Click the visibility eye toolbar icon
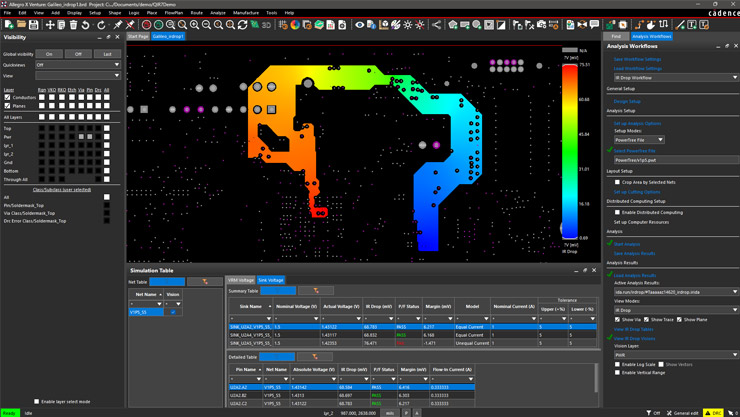Viewport: 740px width, 417px height. pos(360,25)
